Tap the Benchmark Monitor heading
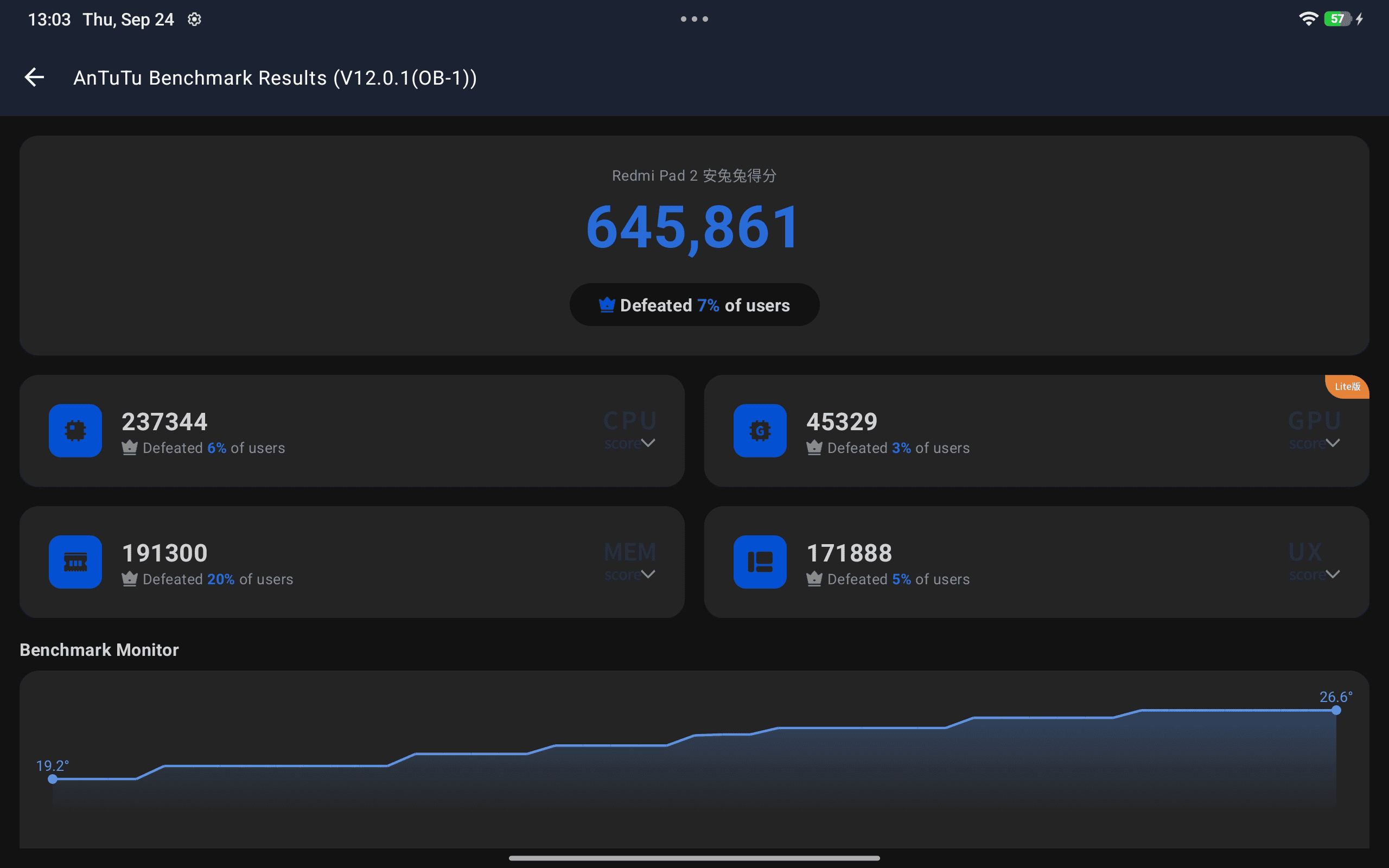This screenshot has width=1389, height=868. [x=99, y=650]
